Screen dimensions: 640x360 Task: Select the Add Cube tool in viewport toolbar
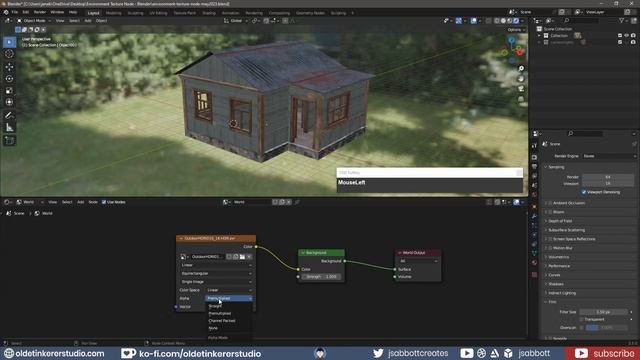point(9,141)
